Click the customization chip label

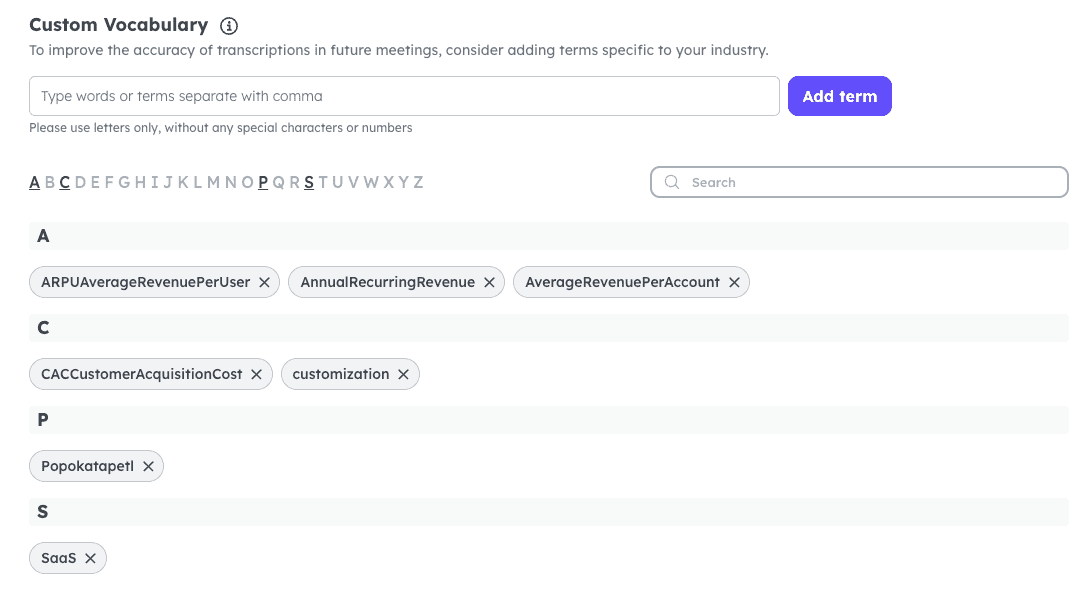[341, 374]
